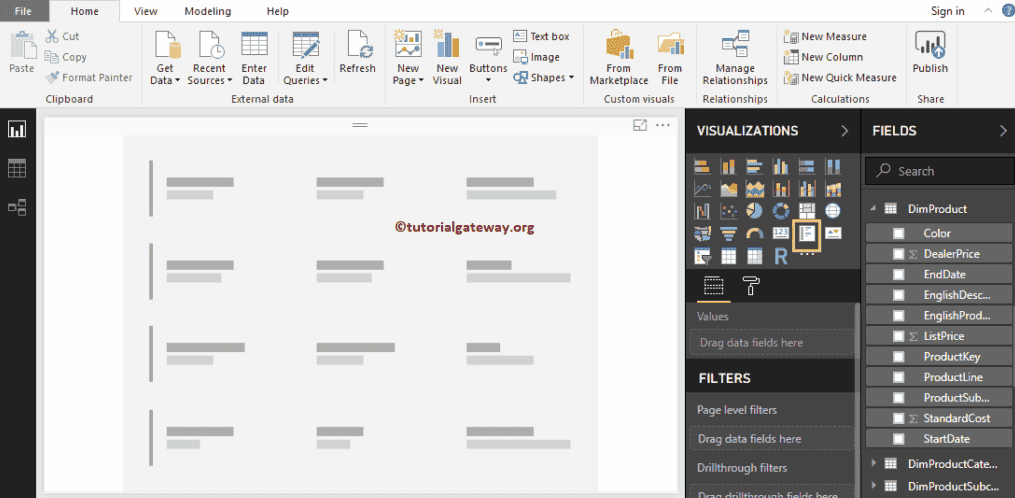
Task: Select the Slicer visual
Action: click(x=702, y=256)
